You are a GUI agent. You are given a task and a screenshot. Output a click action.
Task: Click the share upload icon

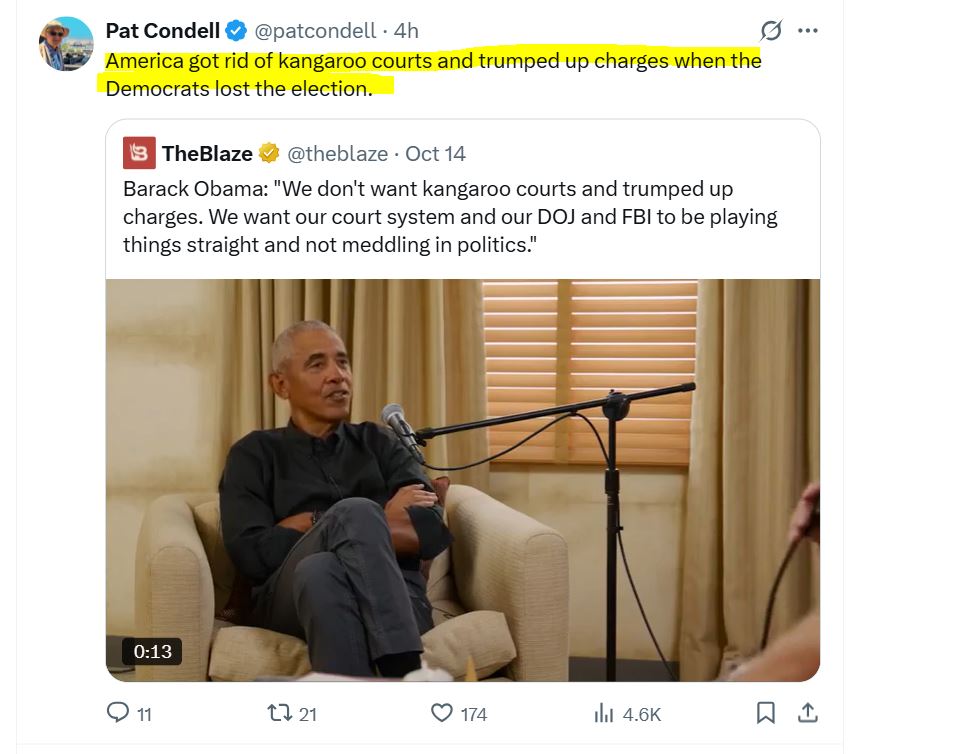pyautogui.click(x=806, y=713)
